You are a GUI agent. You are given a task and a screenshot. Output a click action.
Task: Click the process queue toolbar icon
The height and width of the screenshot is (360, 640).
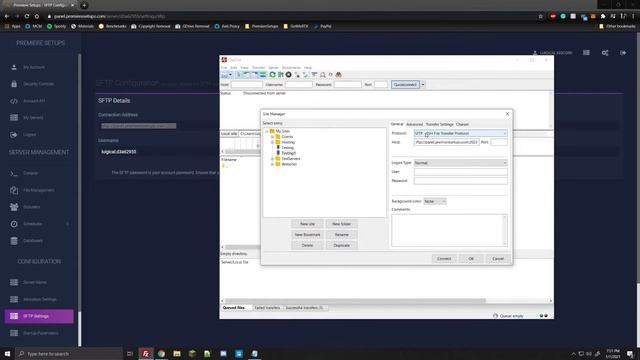[x=280, y=75]
